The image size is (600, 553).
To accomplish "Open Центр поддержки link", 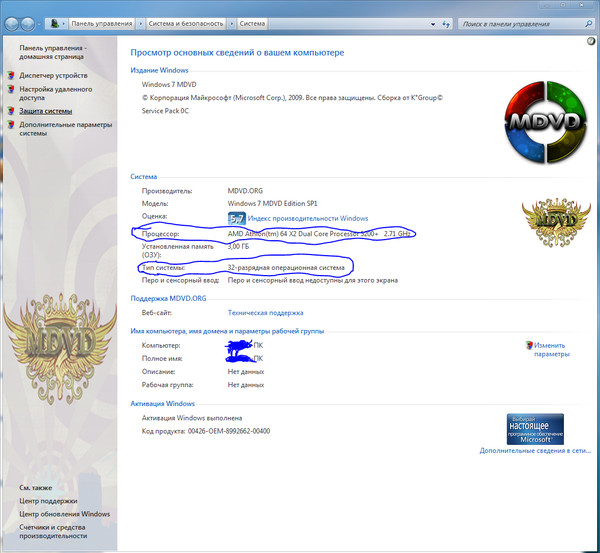I will tap(48, 501).
